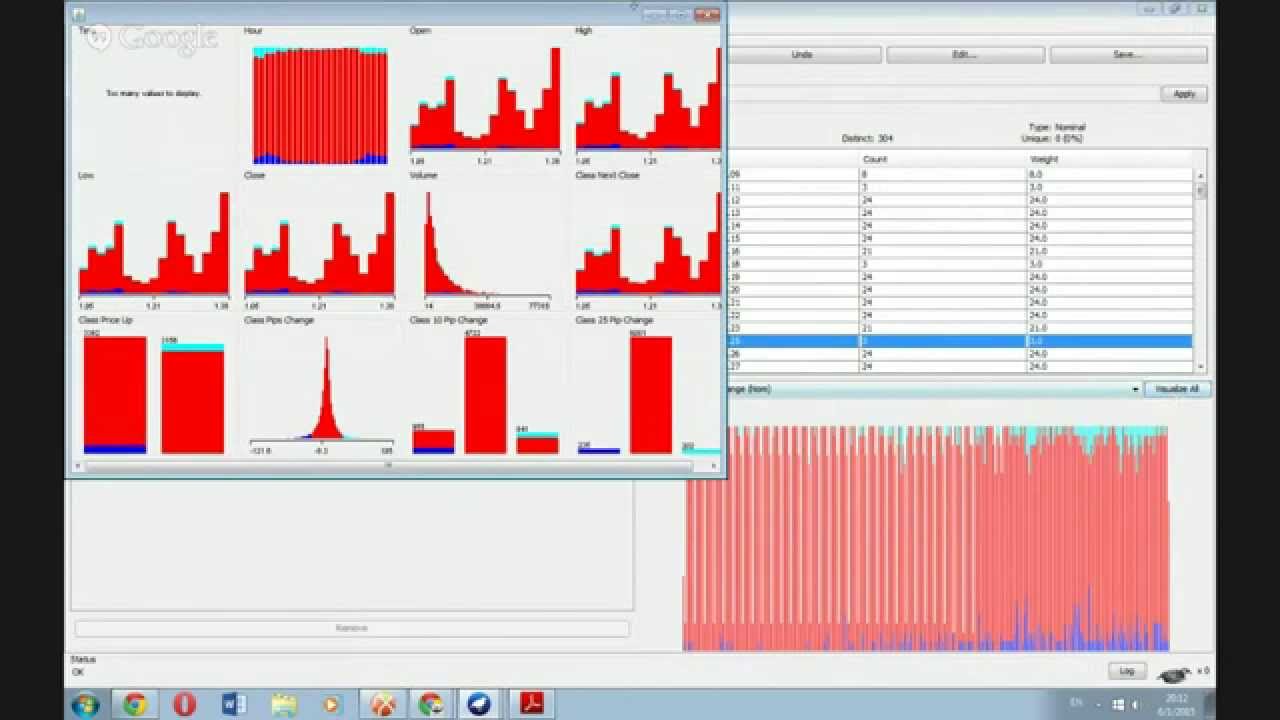Click table scrollbar down arrow

[1201, 367]
